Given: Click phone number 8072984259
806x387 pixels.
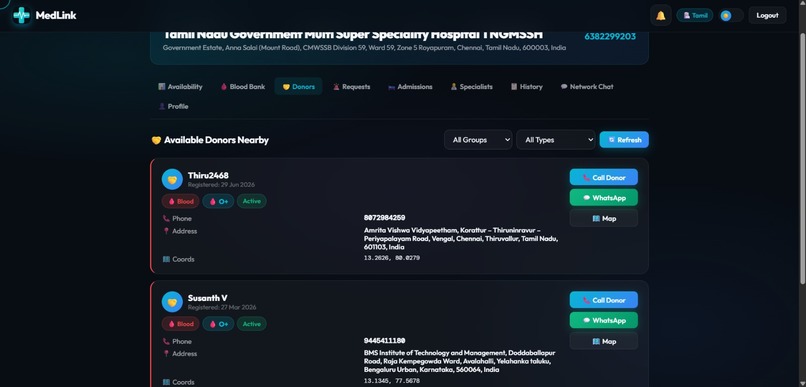Looking at the screenshot, I should [x=384, y=218].
